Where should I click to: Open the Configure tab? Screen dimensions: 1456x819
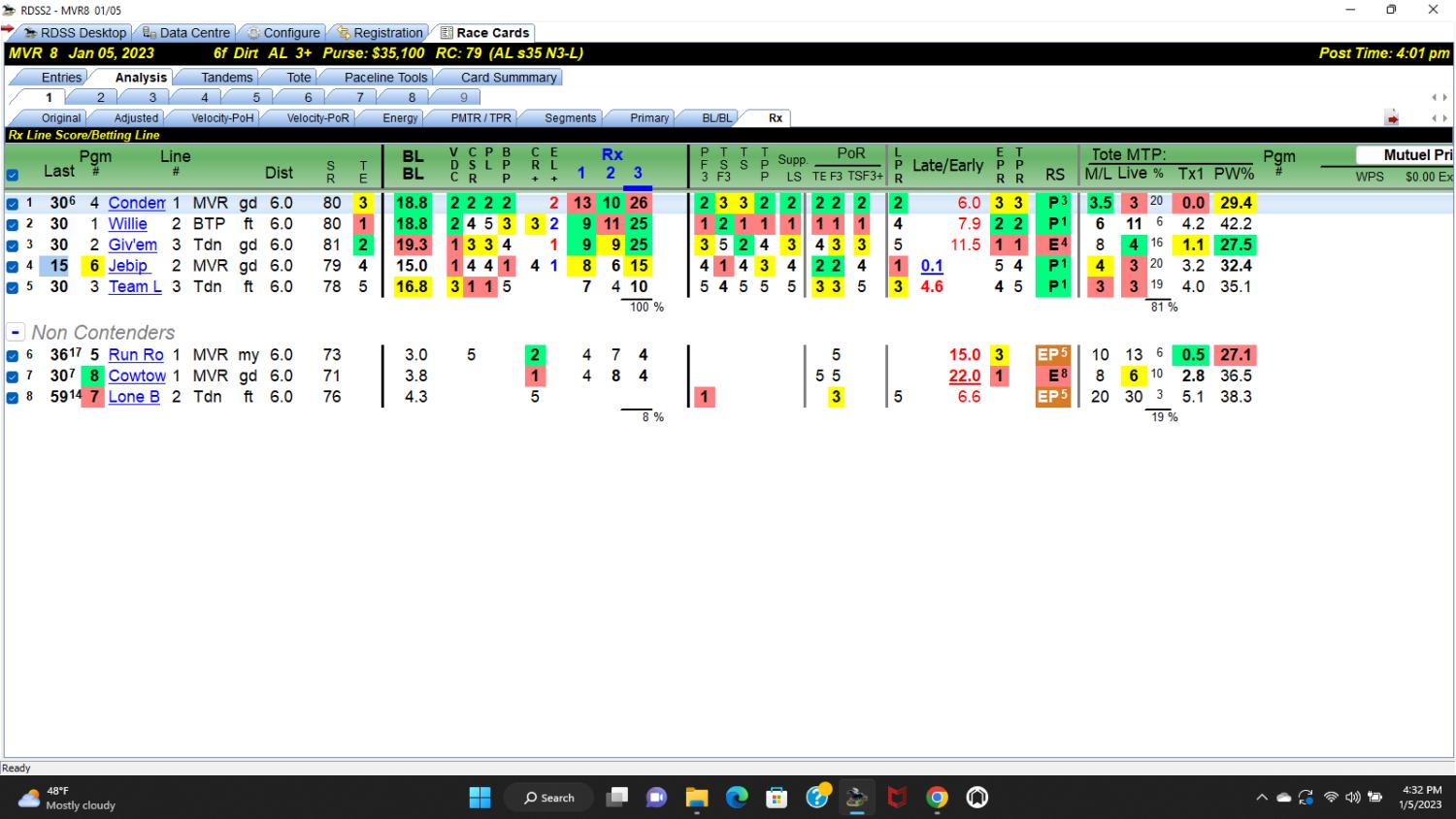click(282, 32)
